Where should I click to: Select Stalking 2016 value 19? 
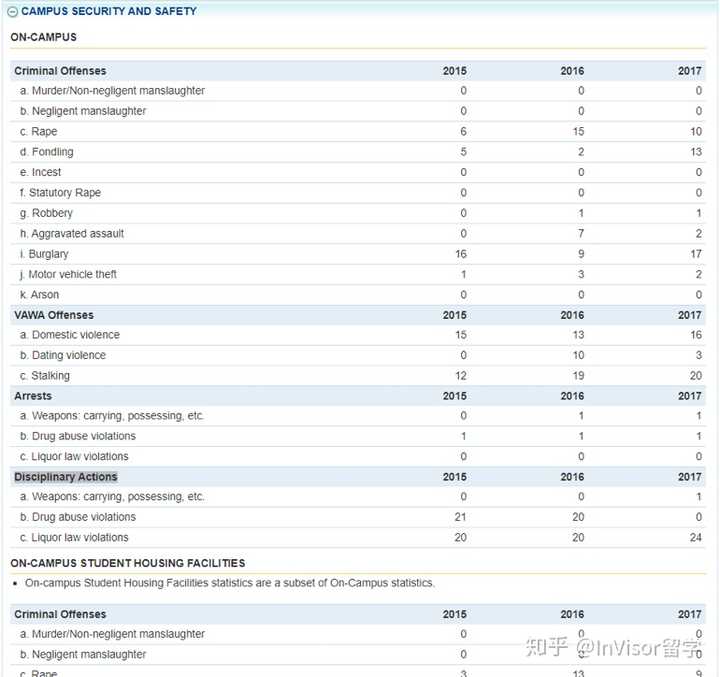(578, 376)
